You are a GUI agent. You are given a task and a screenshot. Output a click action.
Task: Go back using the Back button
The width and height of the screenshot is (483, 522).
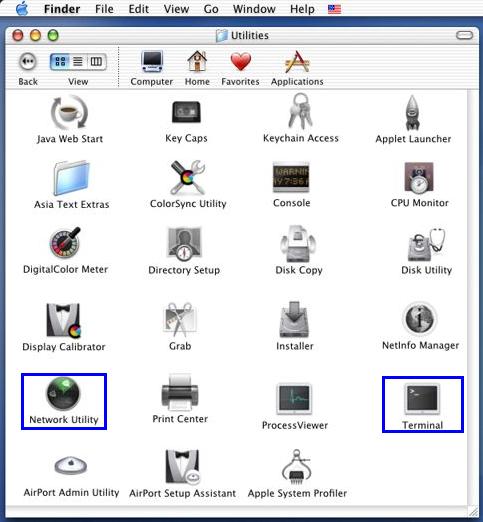28,61
